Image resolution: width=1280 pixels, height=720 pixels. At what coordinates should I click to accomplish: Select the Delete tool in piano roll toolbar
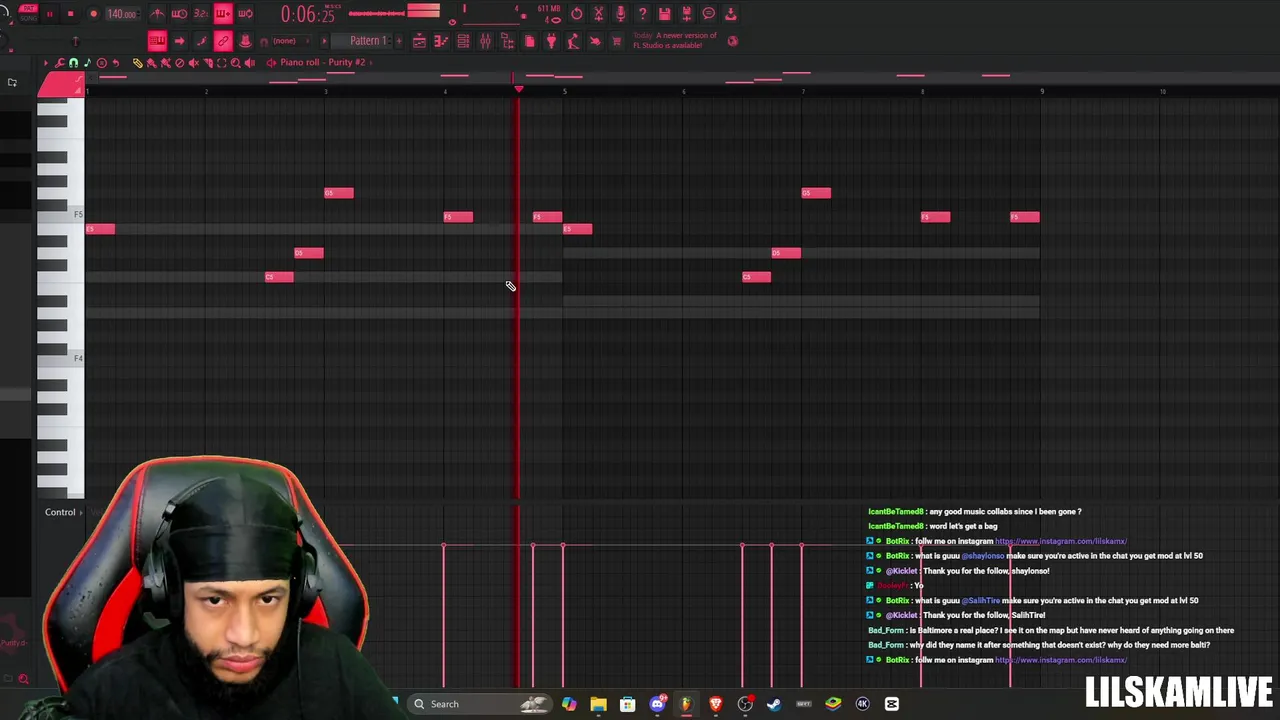click(180, 62)
